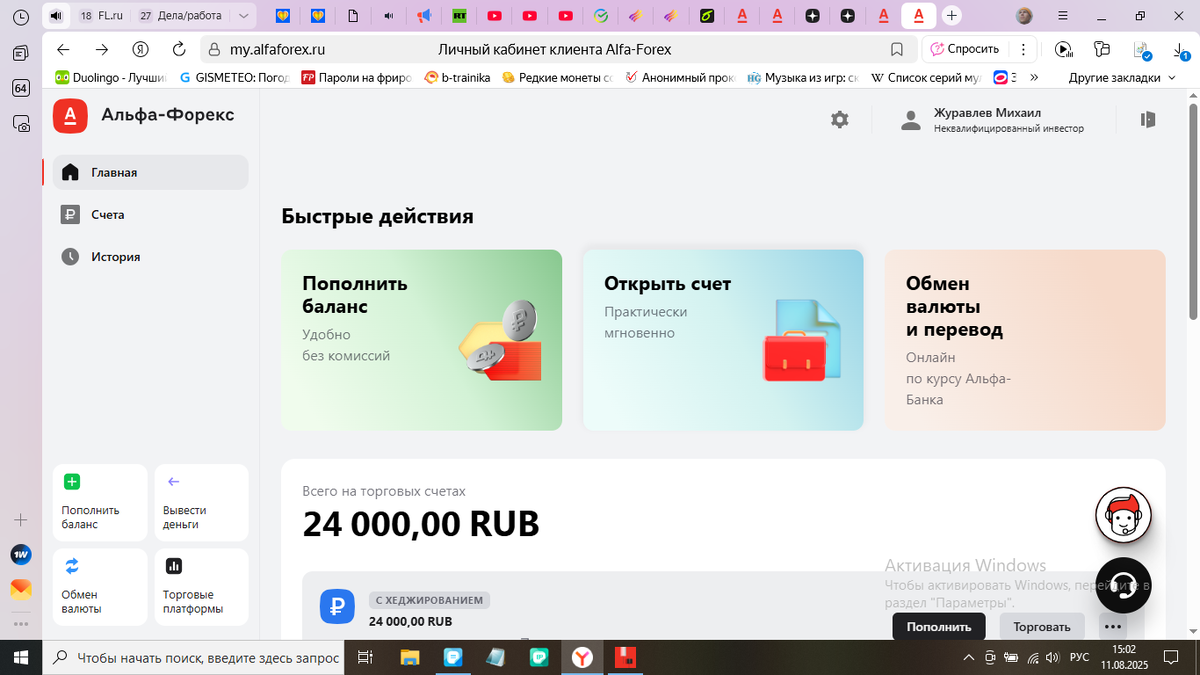
Task: Expand the bookmarks overflow chevron
Action: pyautogui.click(x=1033, y=77)
